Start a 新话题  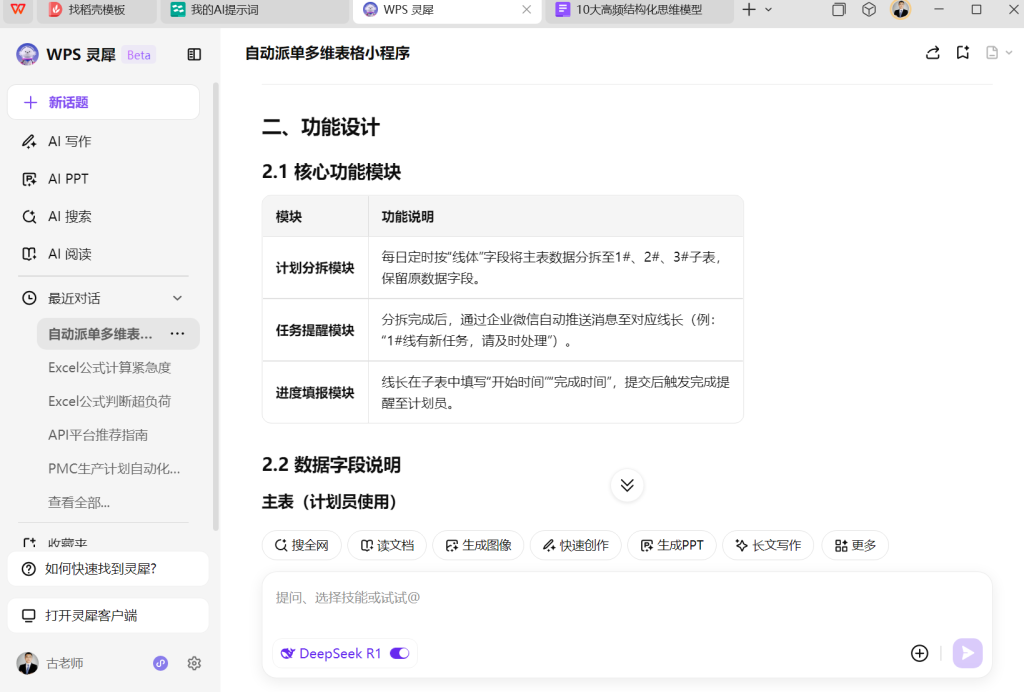pyautogui.click(x=103, y=102)
